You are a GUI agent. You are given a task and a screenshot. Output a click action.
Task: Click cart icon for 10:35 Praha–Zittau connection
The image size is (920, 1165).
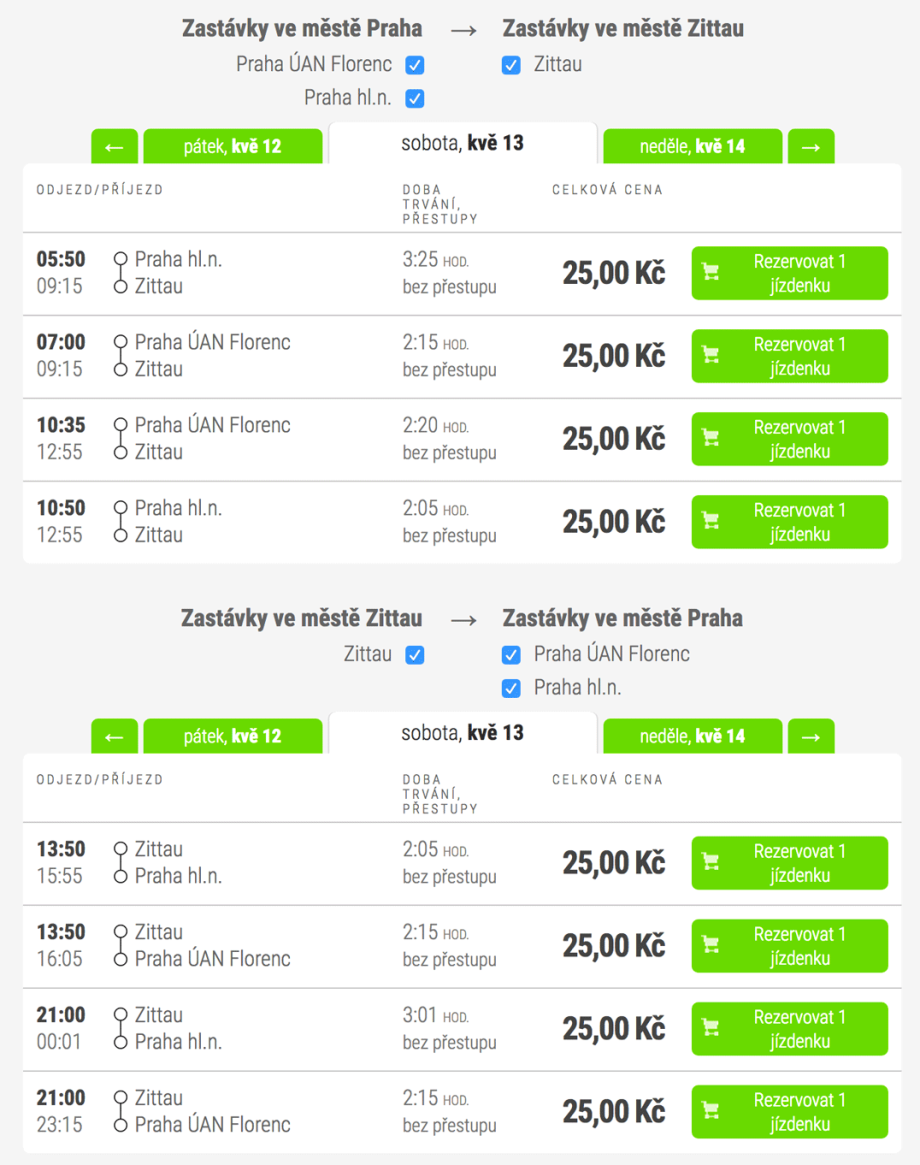711,439
